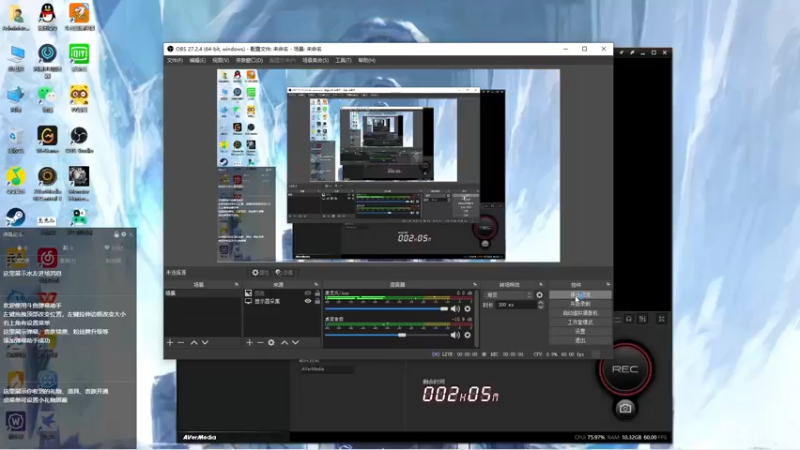Click the camera snapshot button in AVerMedia
This screenshot has width=800, height=450.
[625, 408]
